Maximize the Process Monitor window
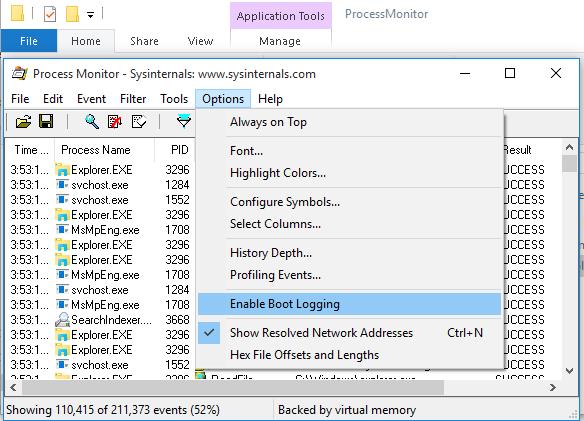Screen dimensions: 584x421 click(x=510, y=73)
